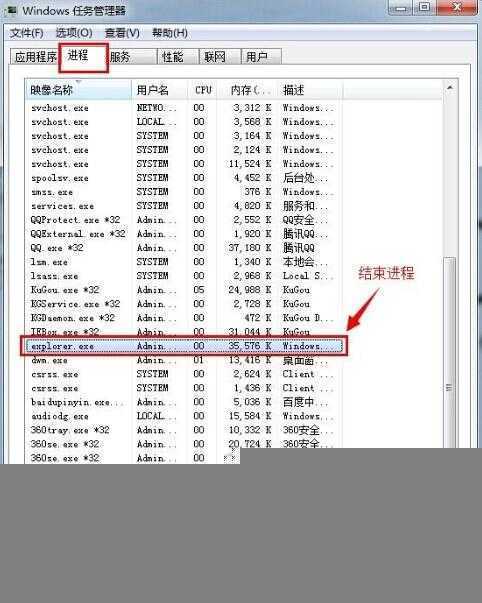Select the explorer.exe process row
This screenshot has height=603, width=482.
point(184,346)
